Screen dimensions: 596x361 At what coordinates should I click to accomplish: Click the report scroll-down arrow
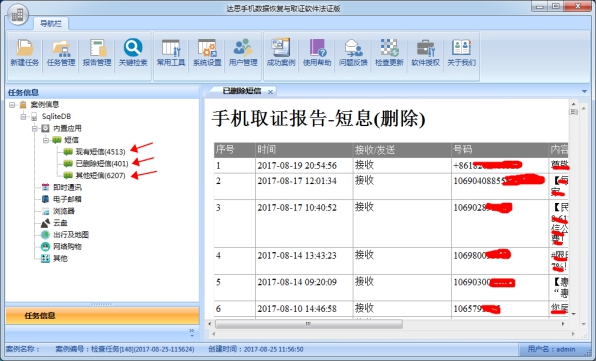coord(574,314)
